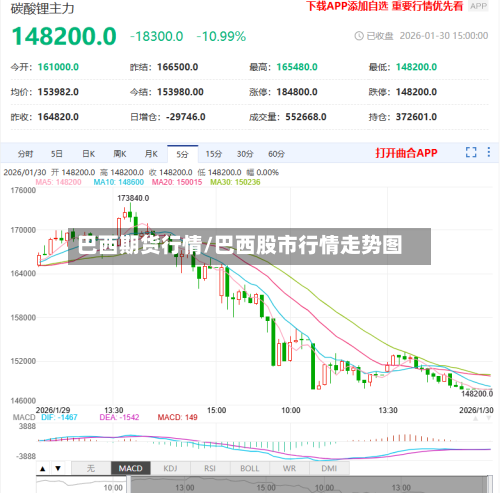This screenshot has width=500, height=493.
Task: Click the up triangle indicator arrow
Action: click(x=43, y=468)
